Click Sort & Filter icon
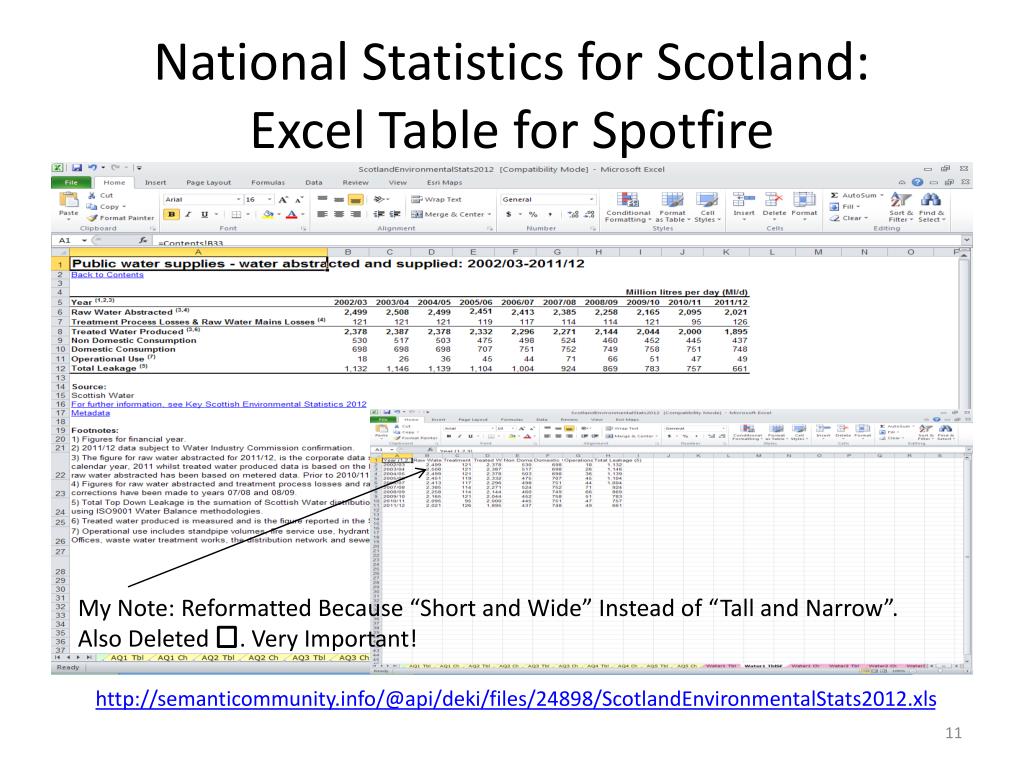The height and width of the screenshot is (768, 1024). pos(901,200)
